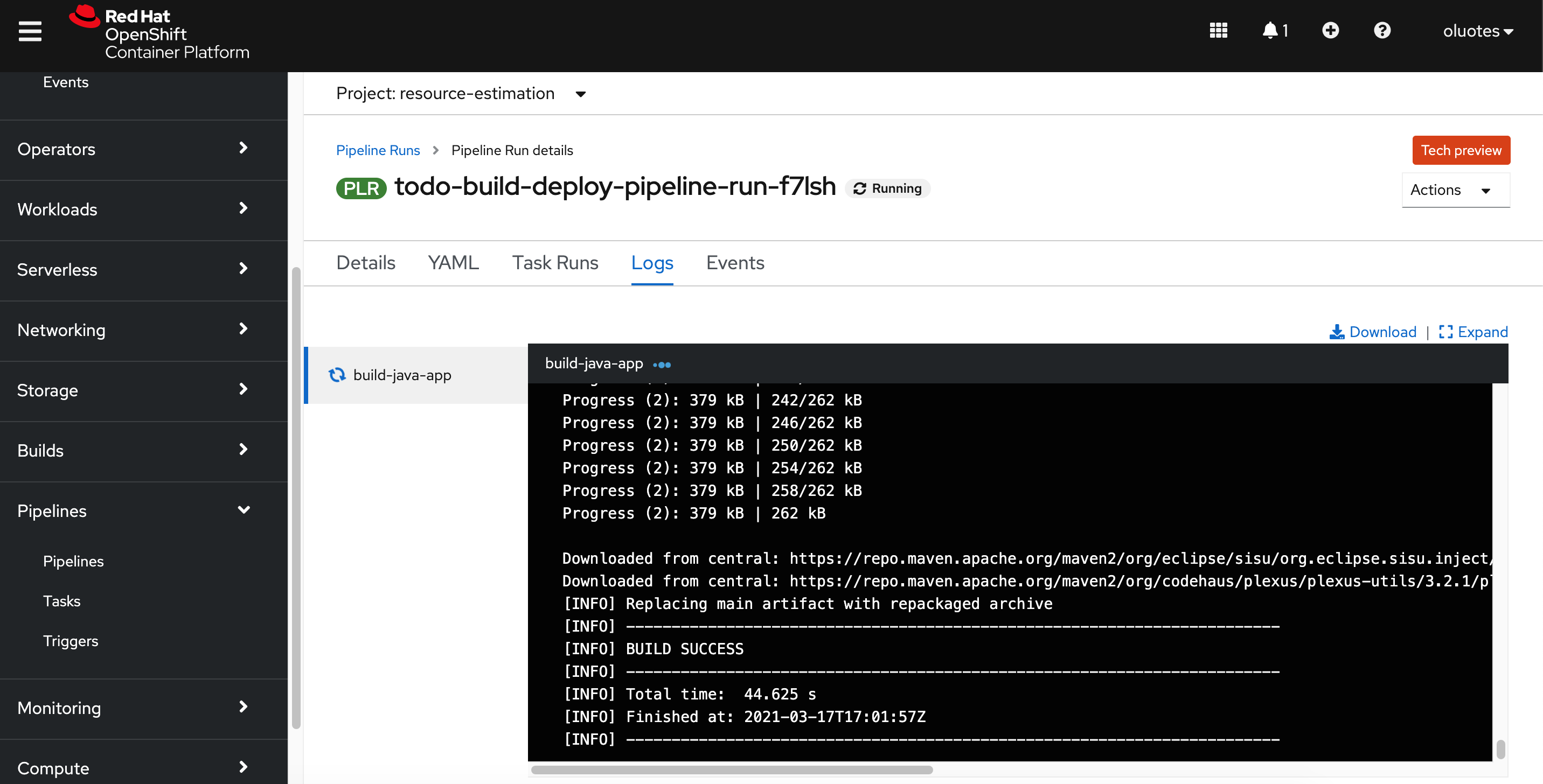1543x784 pixels.
Task: Click the Red Hat OpenShift logo
Action: [159, 33]
